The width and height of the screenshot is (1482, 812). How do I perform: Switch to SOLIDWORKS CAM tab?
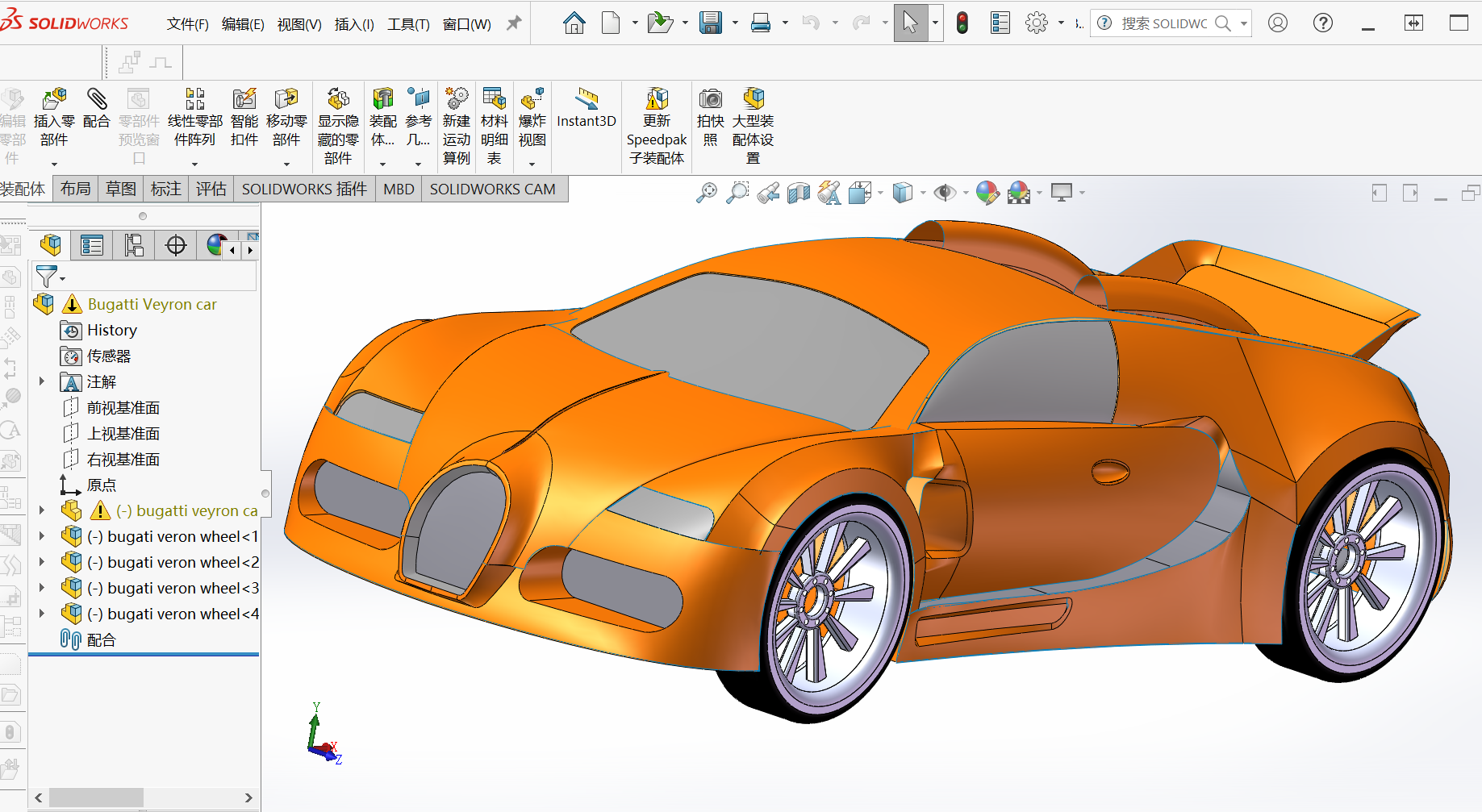493,189
